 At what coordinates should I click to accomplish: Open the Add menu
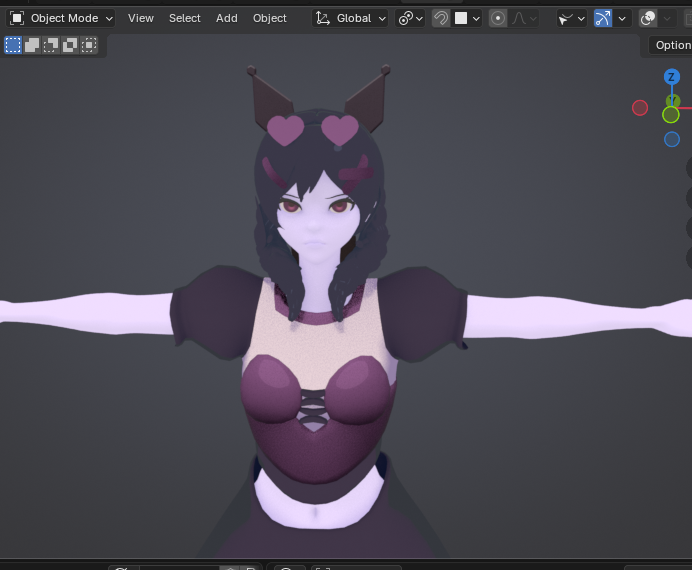coord(226,19)
